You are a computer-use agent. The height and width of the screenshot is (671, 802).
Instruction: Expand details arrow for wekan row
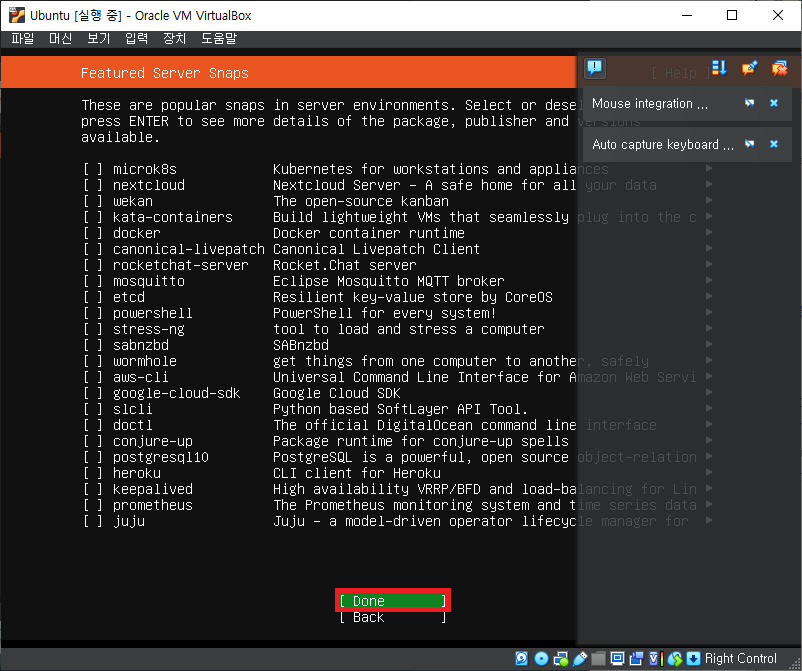coord(709,200)
